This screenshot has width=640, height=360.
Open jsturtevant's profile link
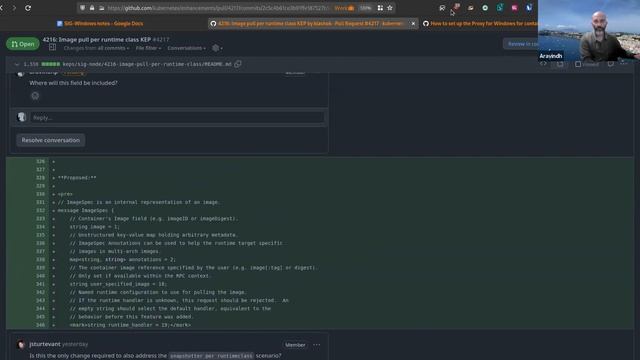[45, 344]
